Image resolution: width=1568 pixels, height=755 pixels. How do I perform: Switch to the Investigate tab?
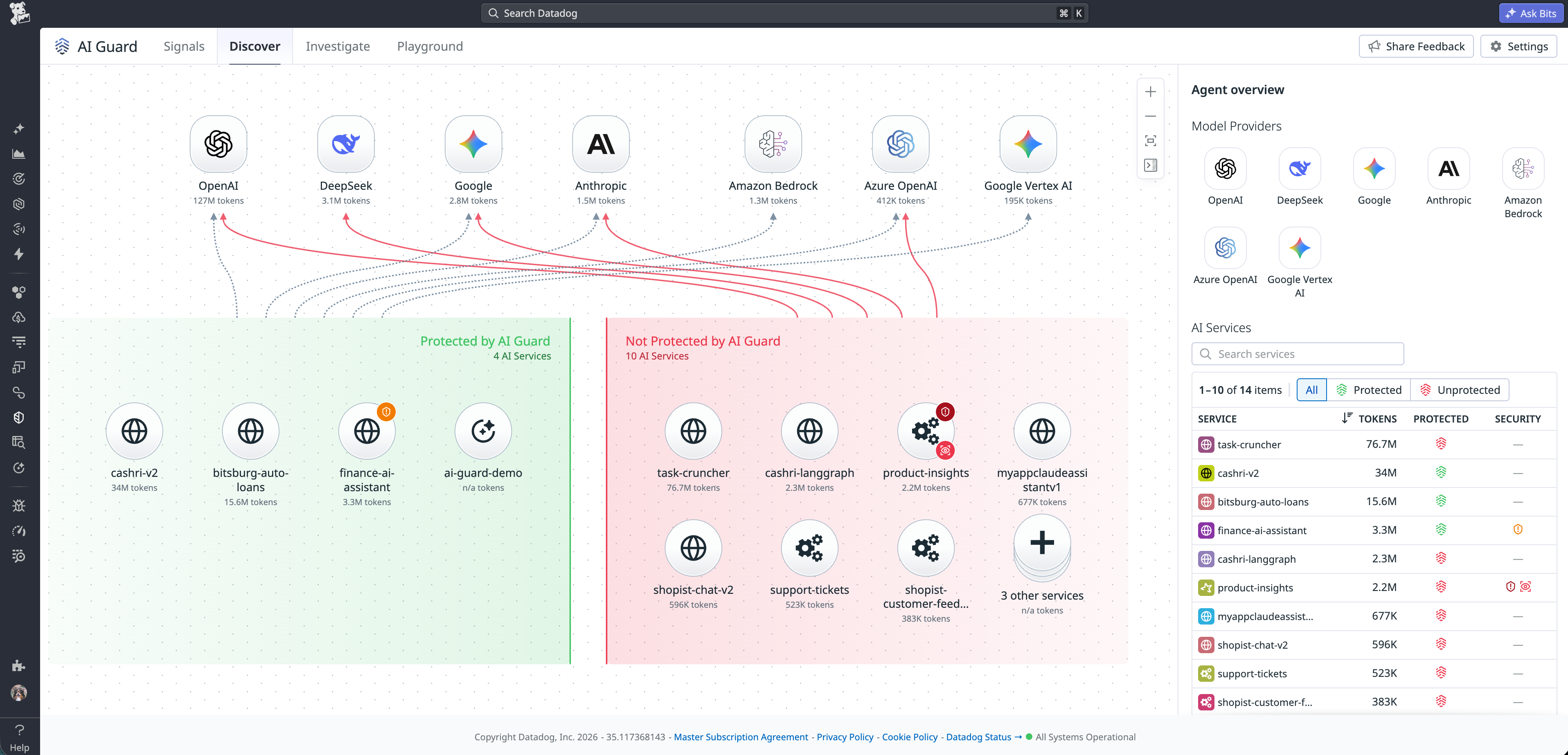[x=337, y=46]
